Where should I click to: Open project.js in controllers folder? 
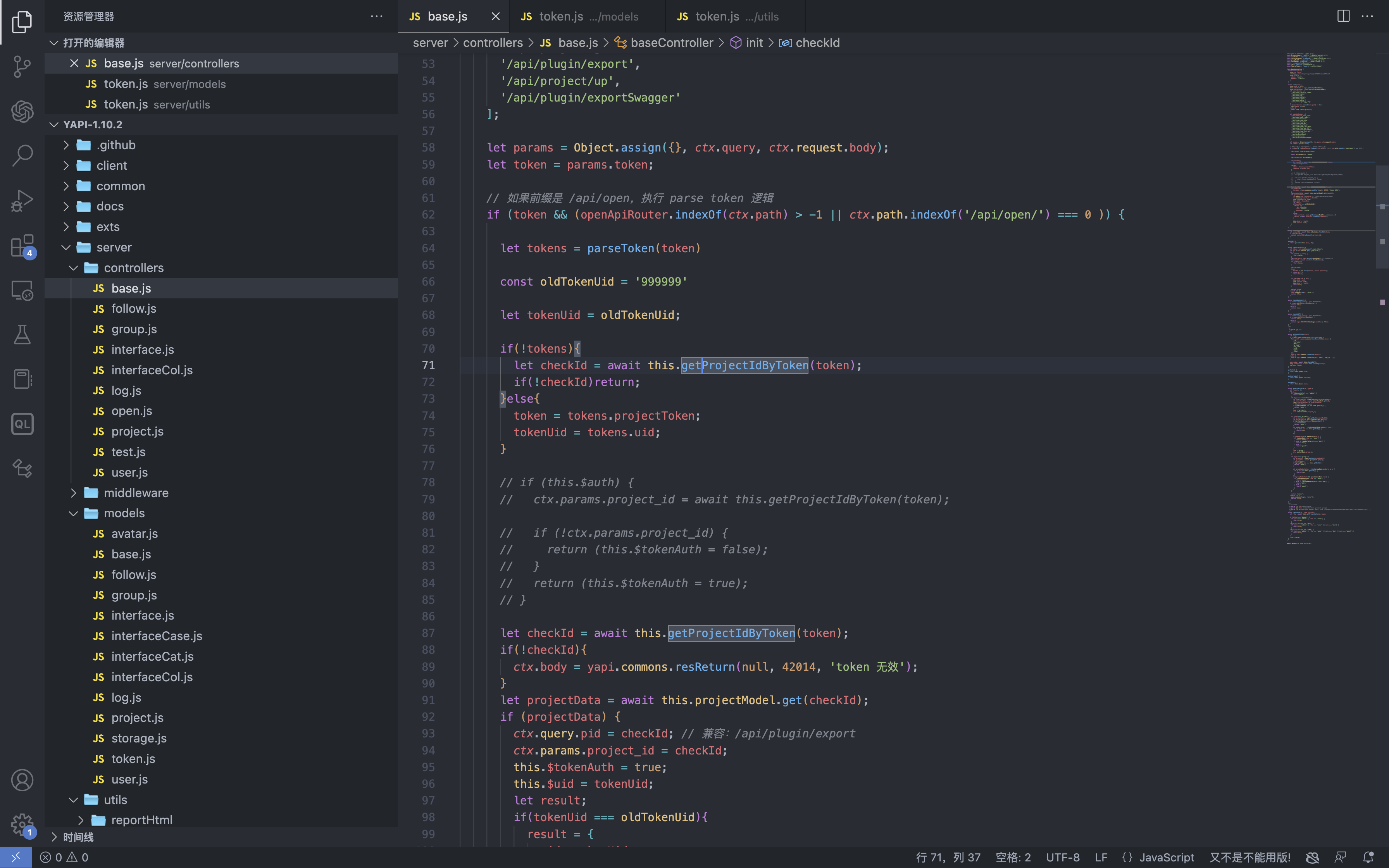pyautogui.click(x=137, y=432)
